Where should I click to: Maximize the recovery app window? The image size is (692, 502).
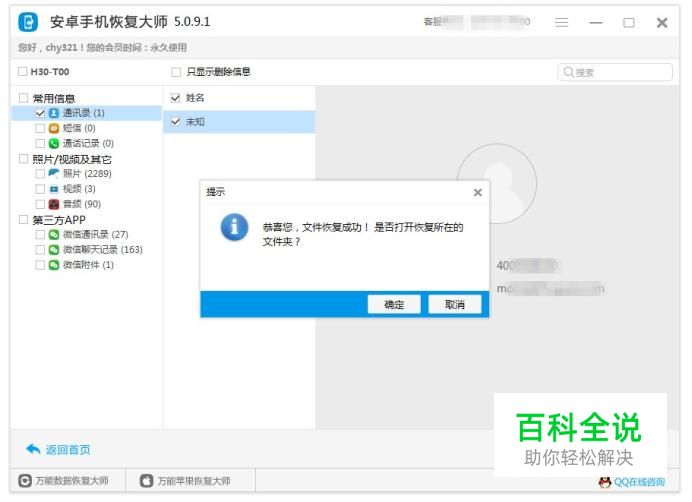coord(629,22)
